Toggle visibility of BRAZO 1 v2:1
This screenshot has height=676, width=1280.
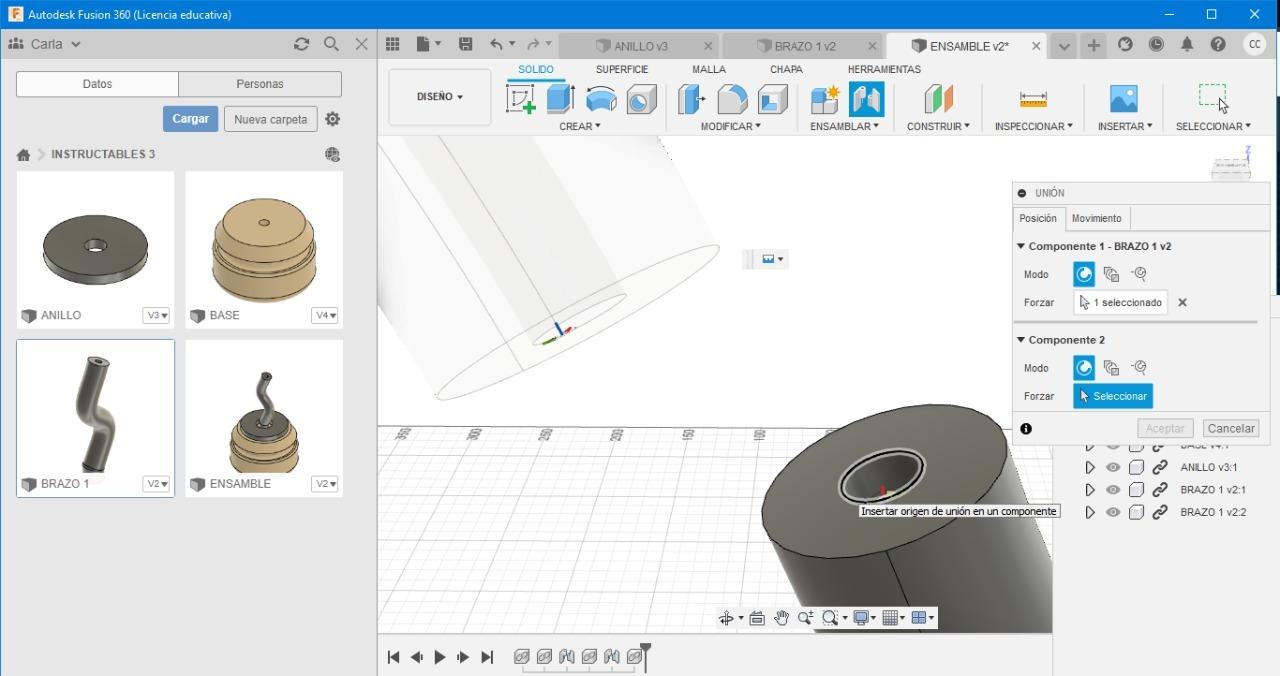coord(1113,490)
